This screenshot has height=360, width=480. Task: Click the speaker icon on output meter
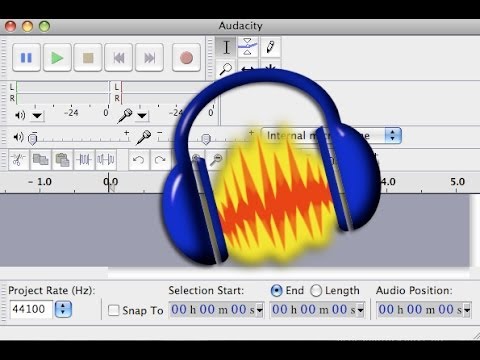pos(20,115)
